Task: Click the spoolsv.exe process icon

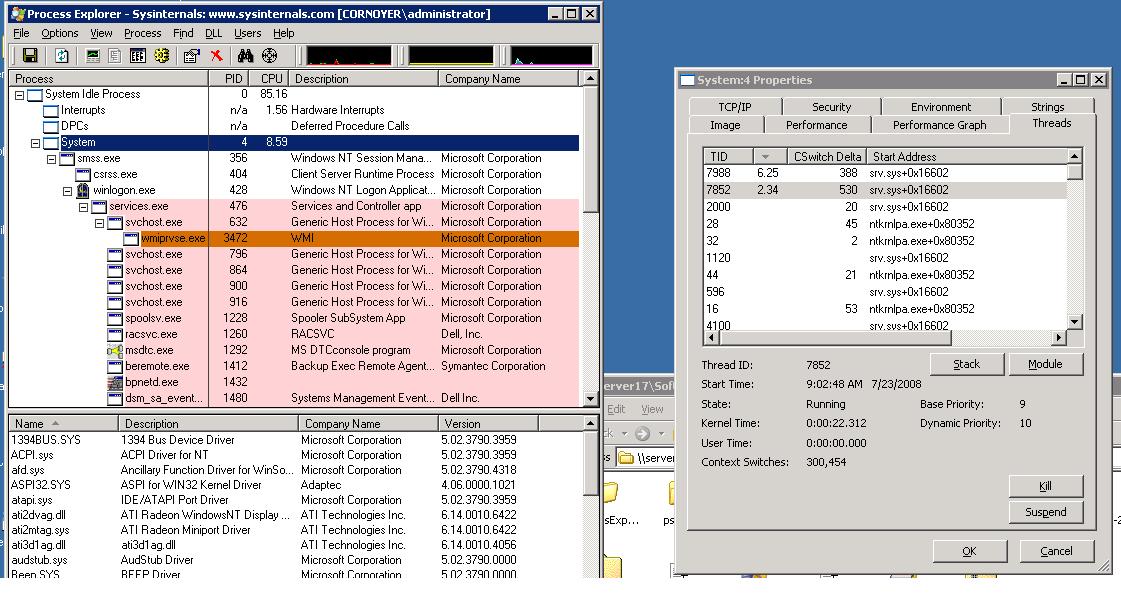Action: (114, 318)
